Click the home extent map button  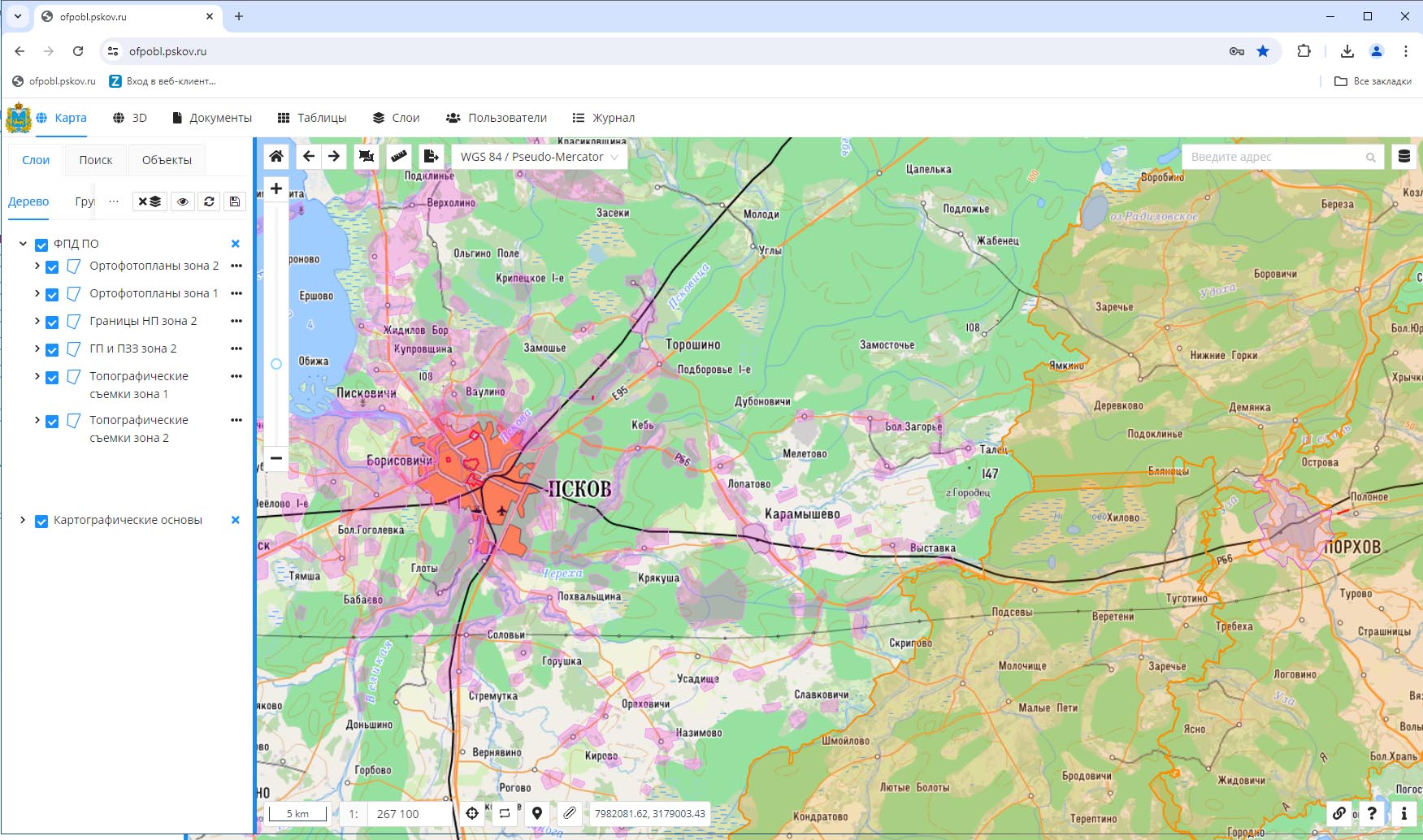click(276, 156)
